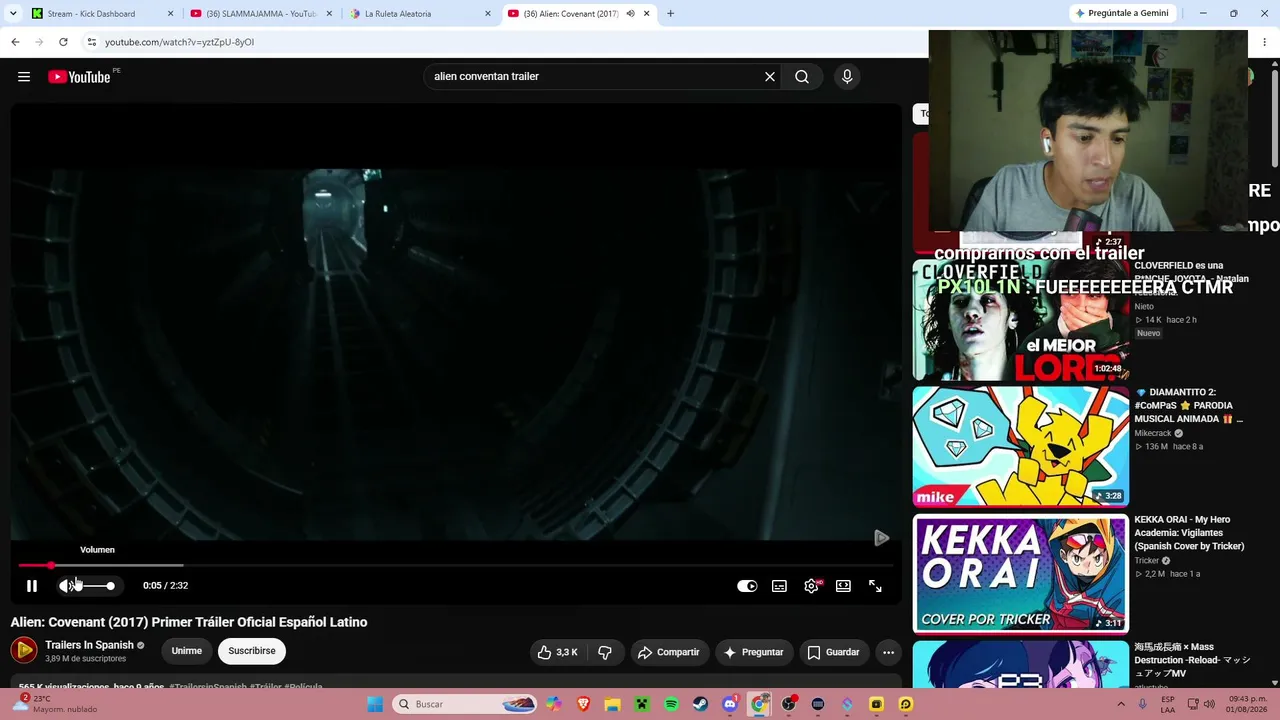Open the DIAMANTITO 2 video thumbnail

(1020, 447)
